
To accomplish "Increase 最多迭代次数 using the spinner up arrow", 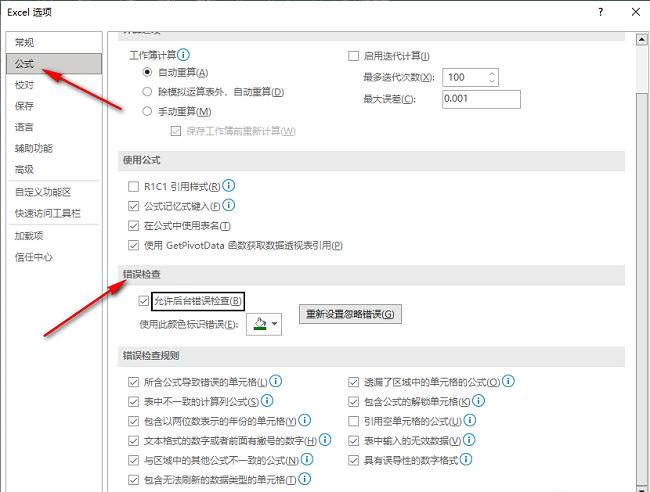I will pos(492,73).
